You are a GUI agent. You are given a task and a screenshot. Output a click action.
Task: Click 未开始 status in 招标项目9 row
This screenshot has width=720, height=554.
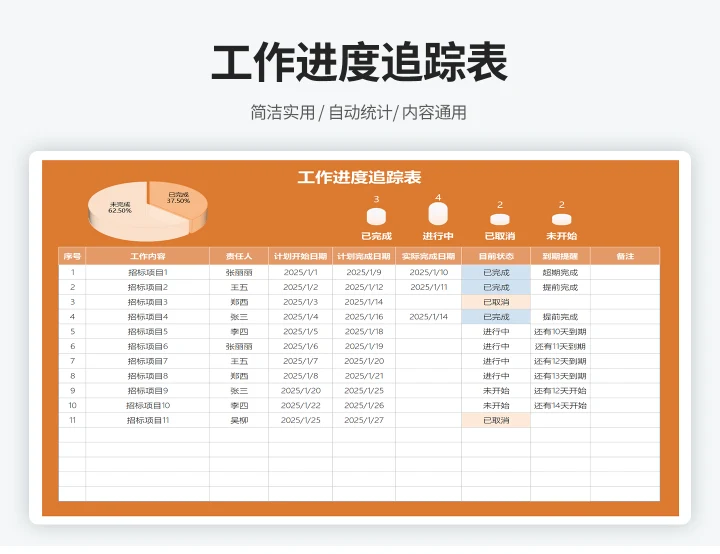point(496,390)
